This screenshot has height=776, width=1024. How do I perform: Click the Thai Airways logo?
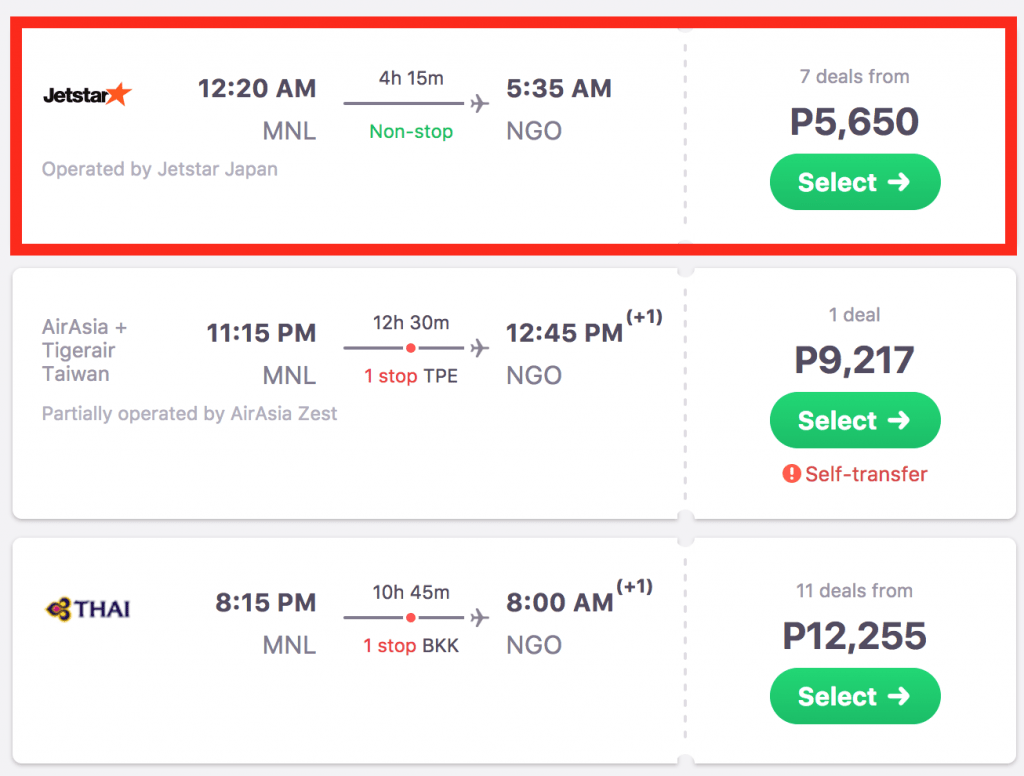pyautogui.click(x=88, y=609)
